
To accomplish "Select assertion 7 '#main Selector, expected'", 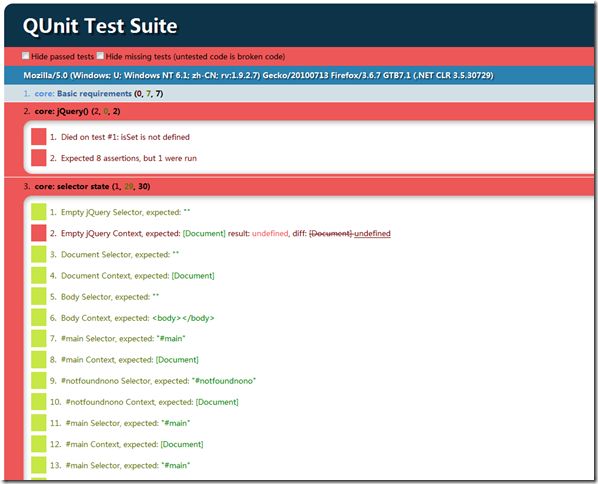I will coord(118,338).
